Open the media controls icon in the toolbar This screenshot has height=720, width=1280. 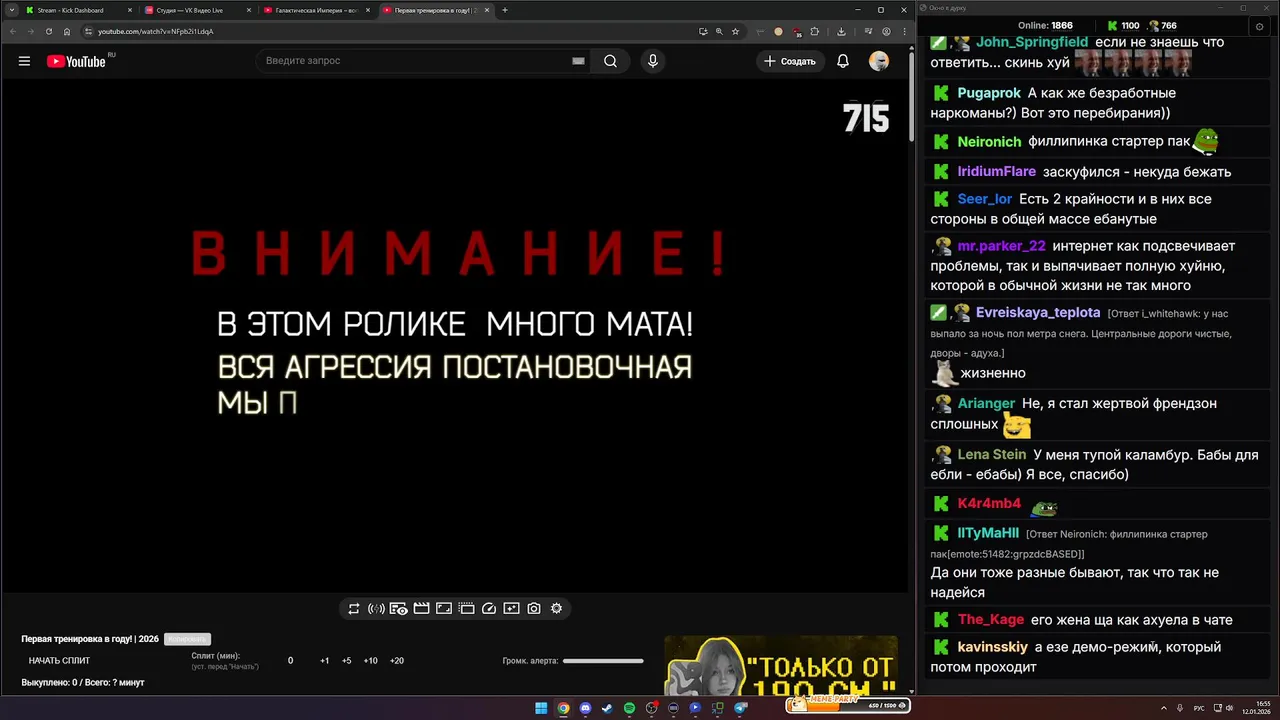point(868,31)
